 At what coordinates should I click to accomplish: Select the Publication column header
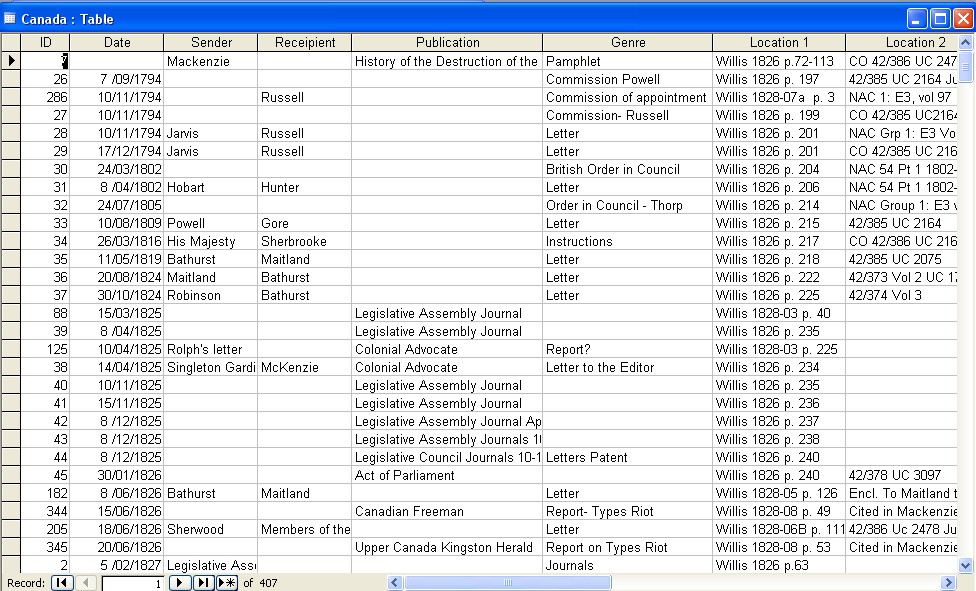pyautogui.click(x=447, y=42)
